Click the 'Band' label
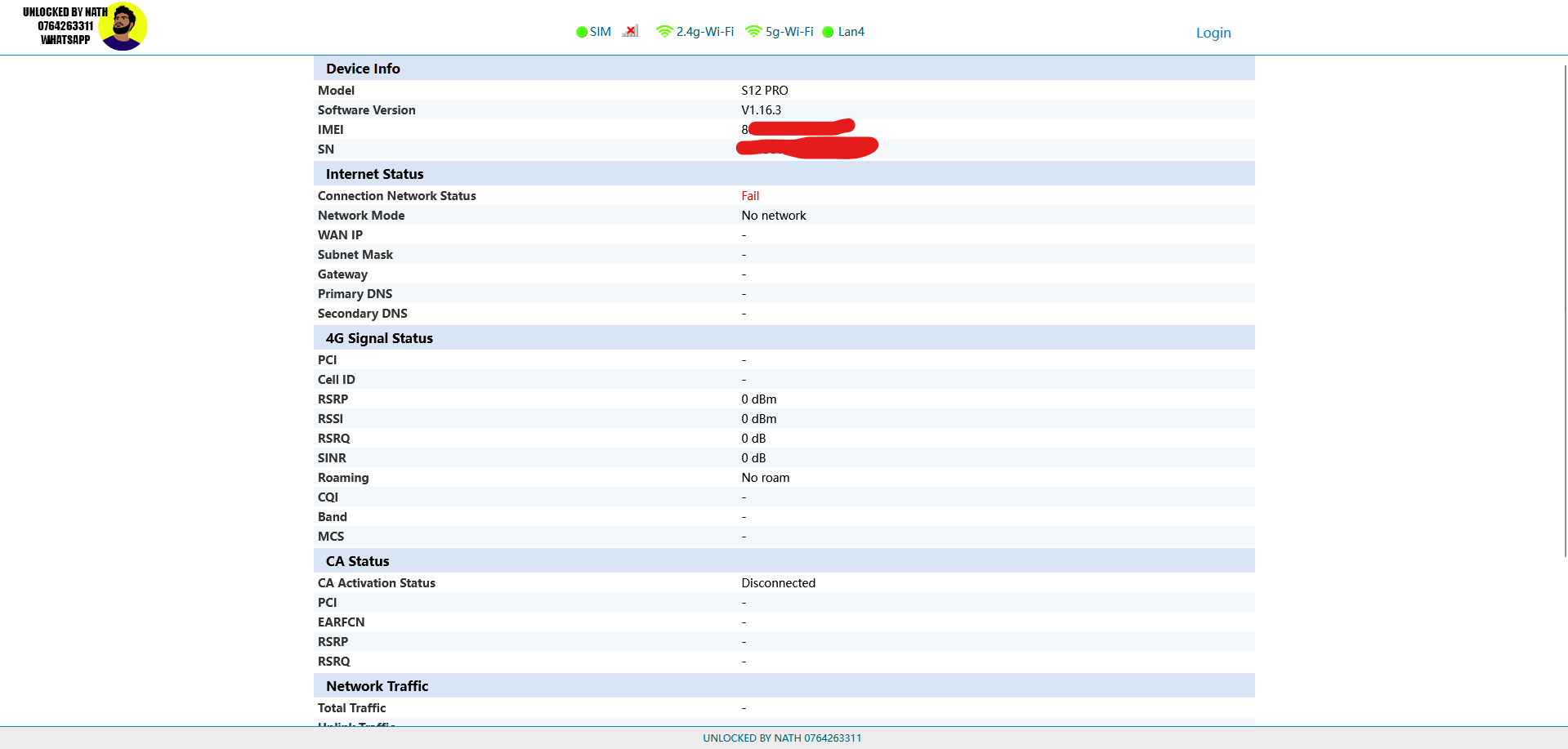Viewport: 1568px width, 749px height. (333, 517)
